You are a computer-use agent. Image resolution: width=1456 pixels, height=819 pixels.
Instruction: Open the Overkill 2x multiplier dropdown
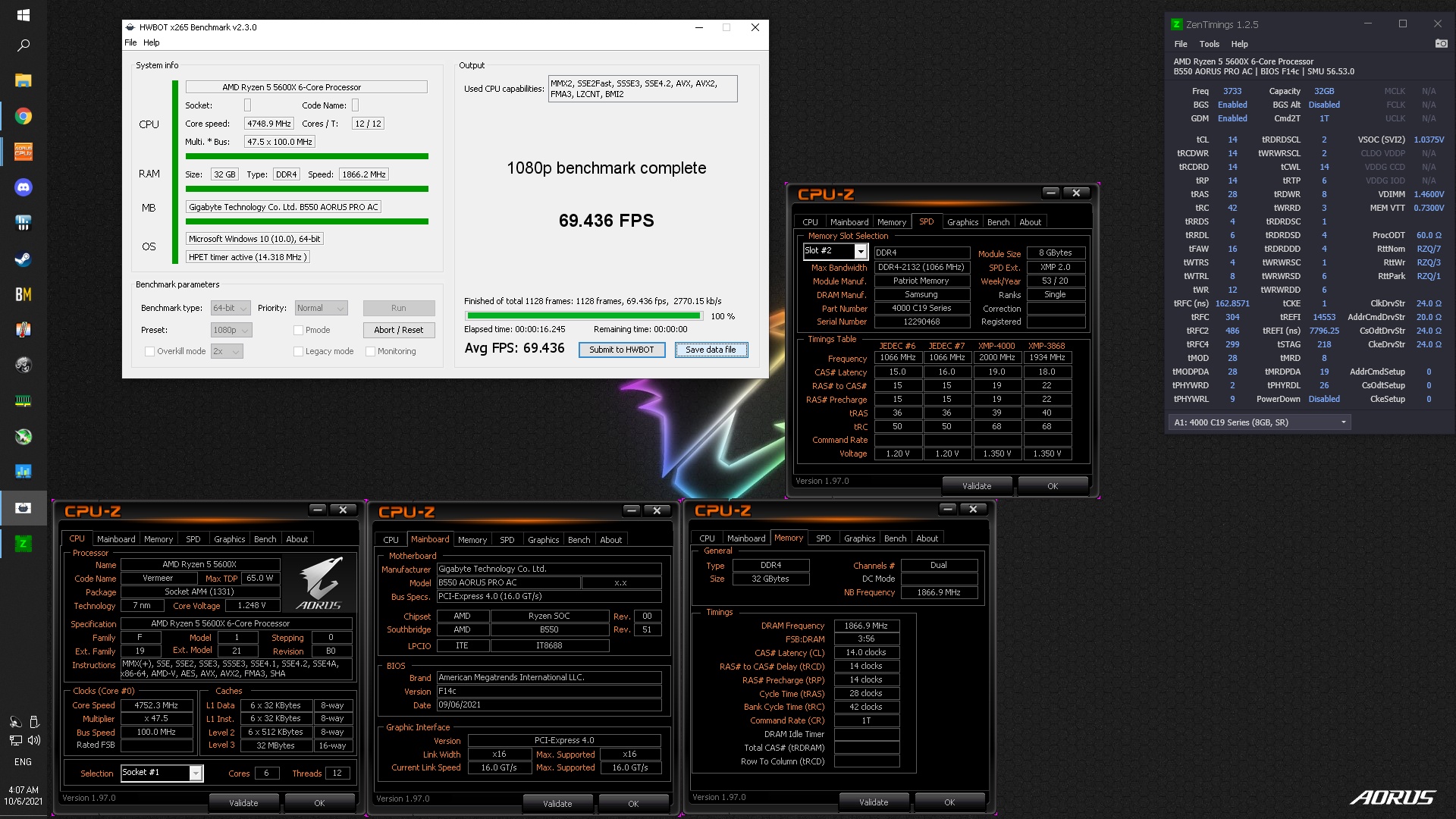pyautogui.click(x=227, y=351)
